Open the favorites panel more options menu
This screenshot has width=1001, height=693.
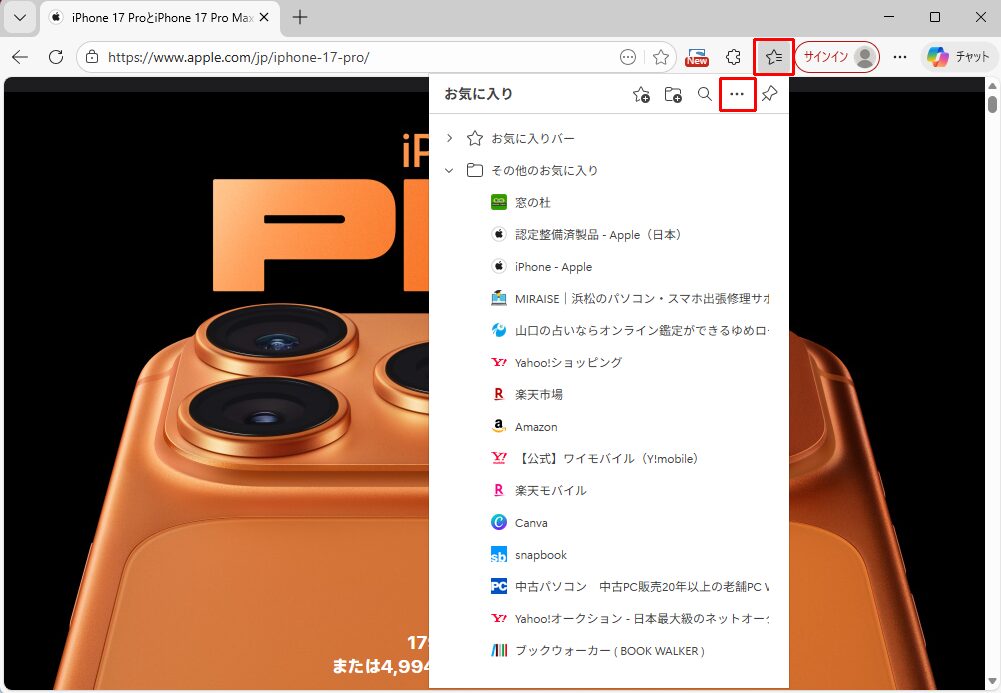click(x=737, y=94)
